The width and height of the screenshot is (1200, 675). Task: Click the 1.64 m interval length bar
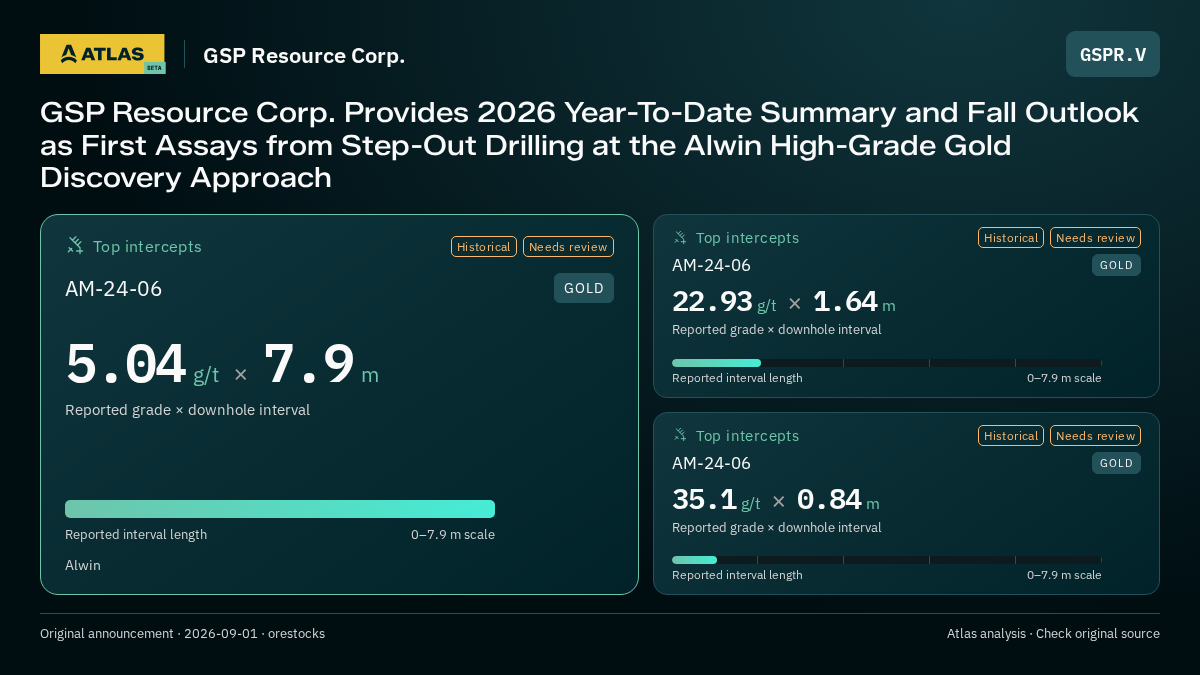click(887, 363)
